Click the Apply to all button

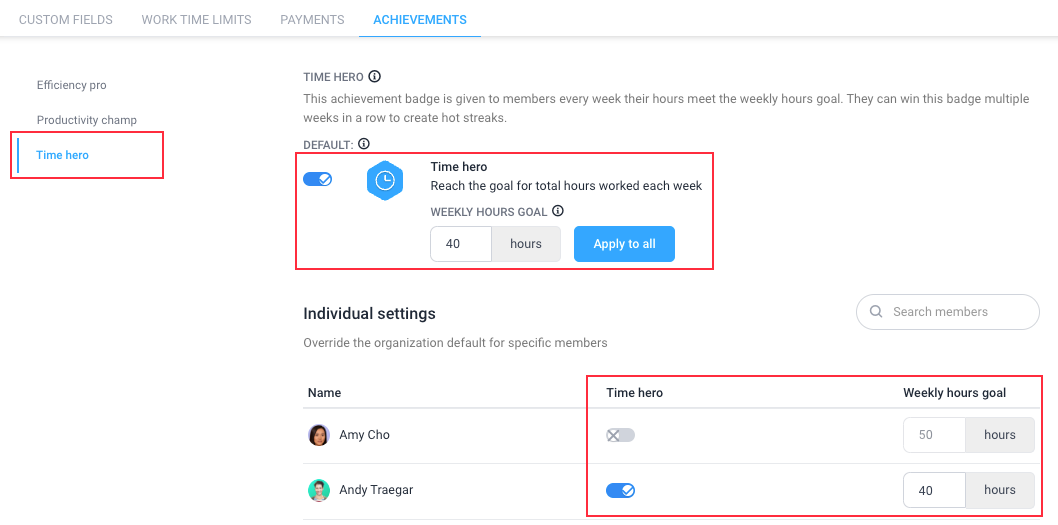point(624,244)
